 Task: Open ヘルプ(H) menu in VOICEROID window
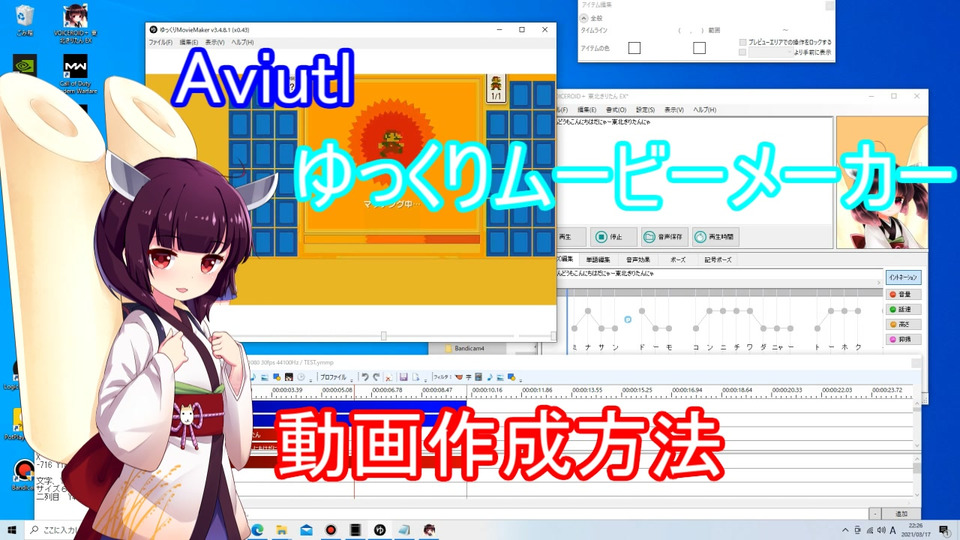[704, 110]
